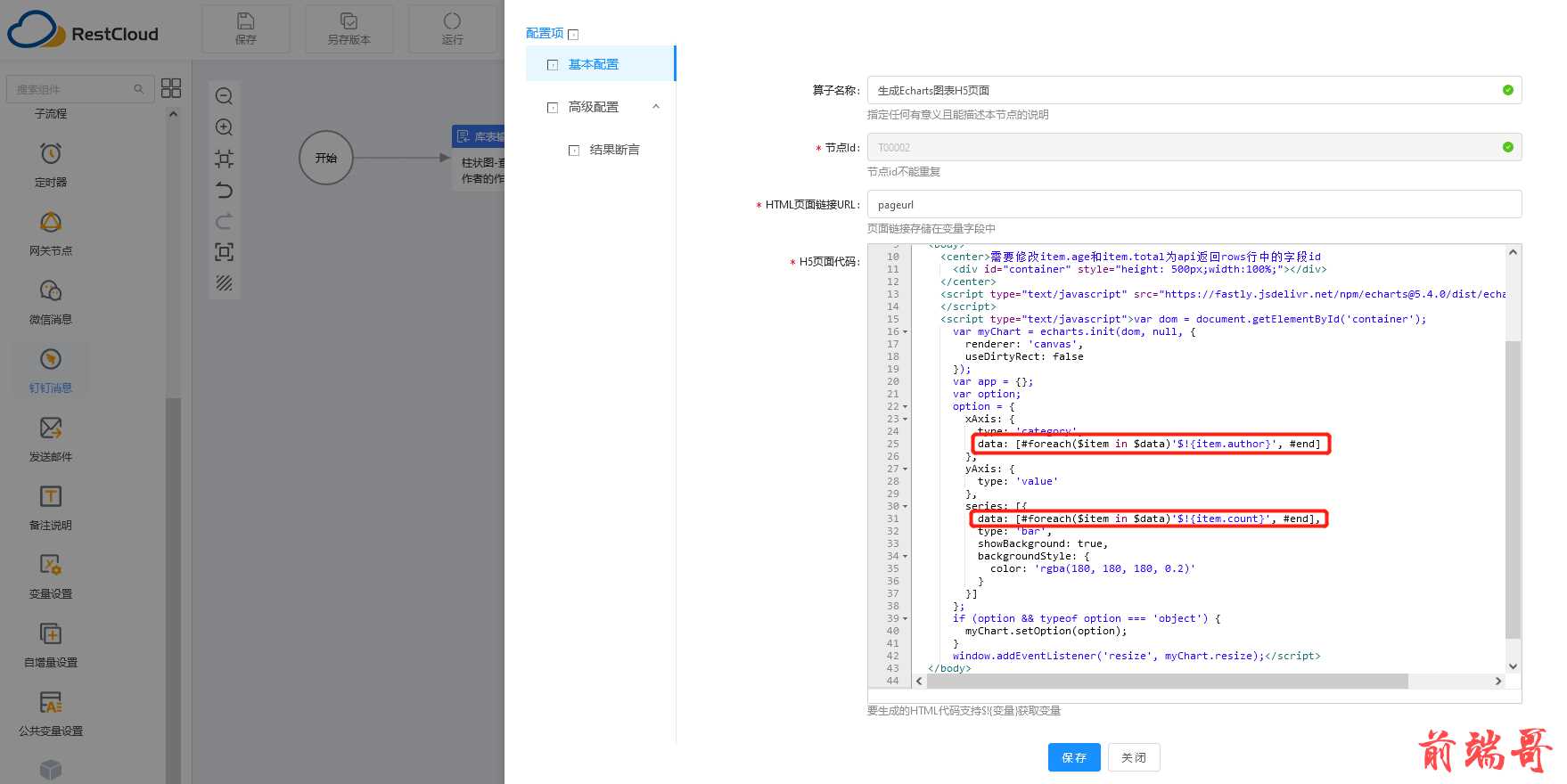Screen dimensions: 1567x784
Task: Open the 高级配置 menu item
Action: (x=594, y=107)
